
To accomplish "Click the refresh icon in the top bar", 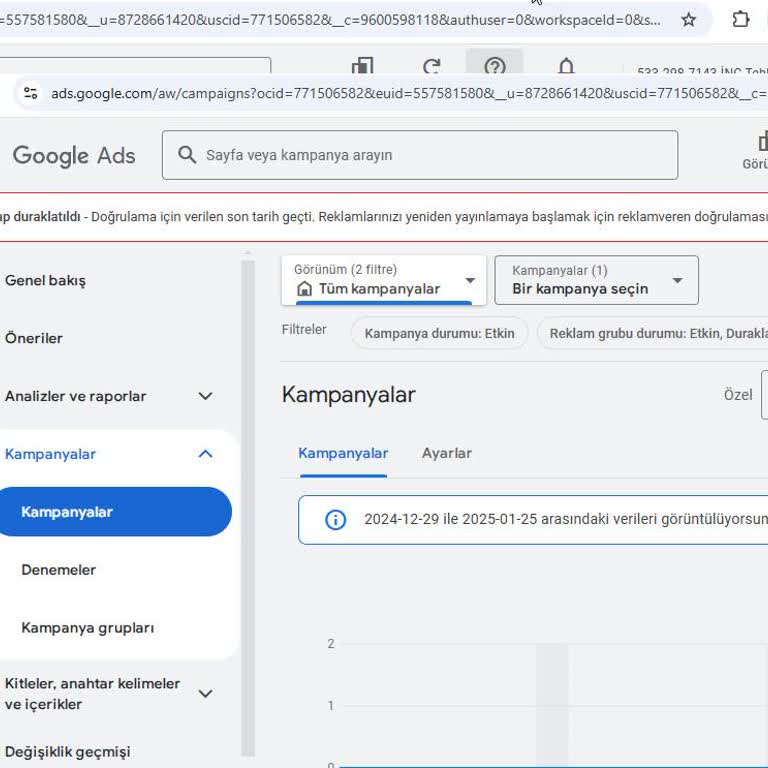I will coord(432,66).
